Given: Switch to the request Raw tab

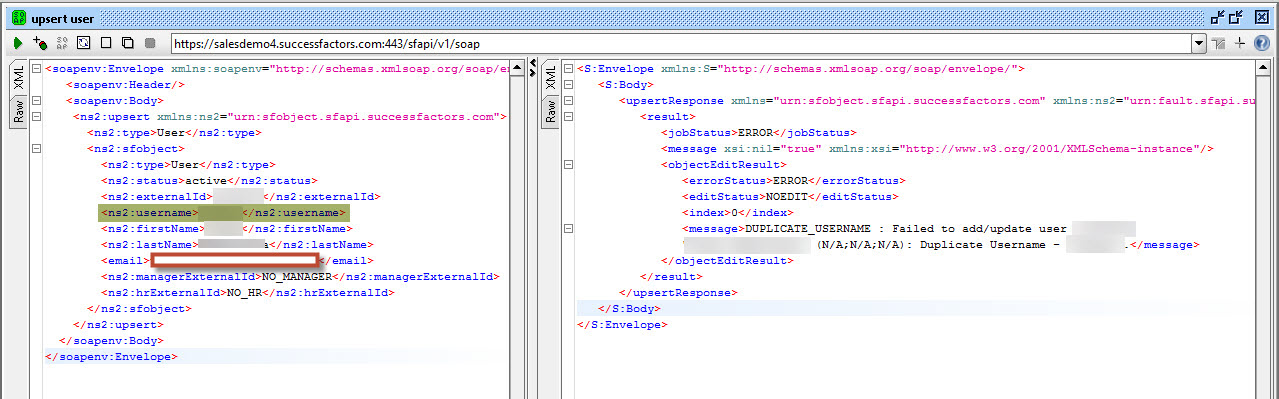Looking at the screenshot, I should (x=17, y=113).
